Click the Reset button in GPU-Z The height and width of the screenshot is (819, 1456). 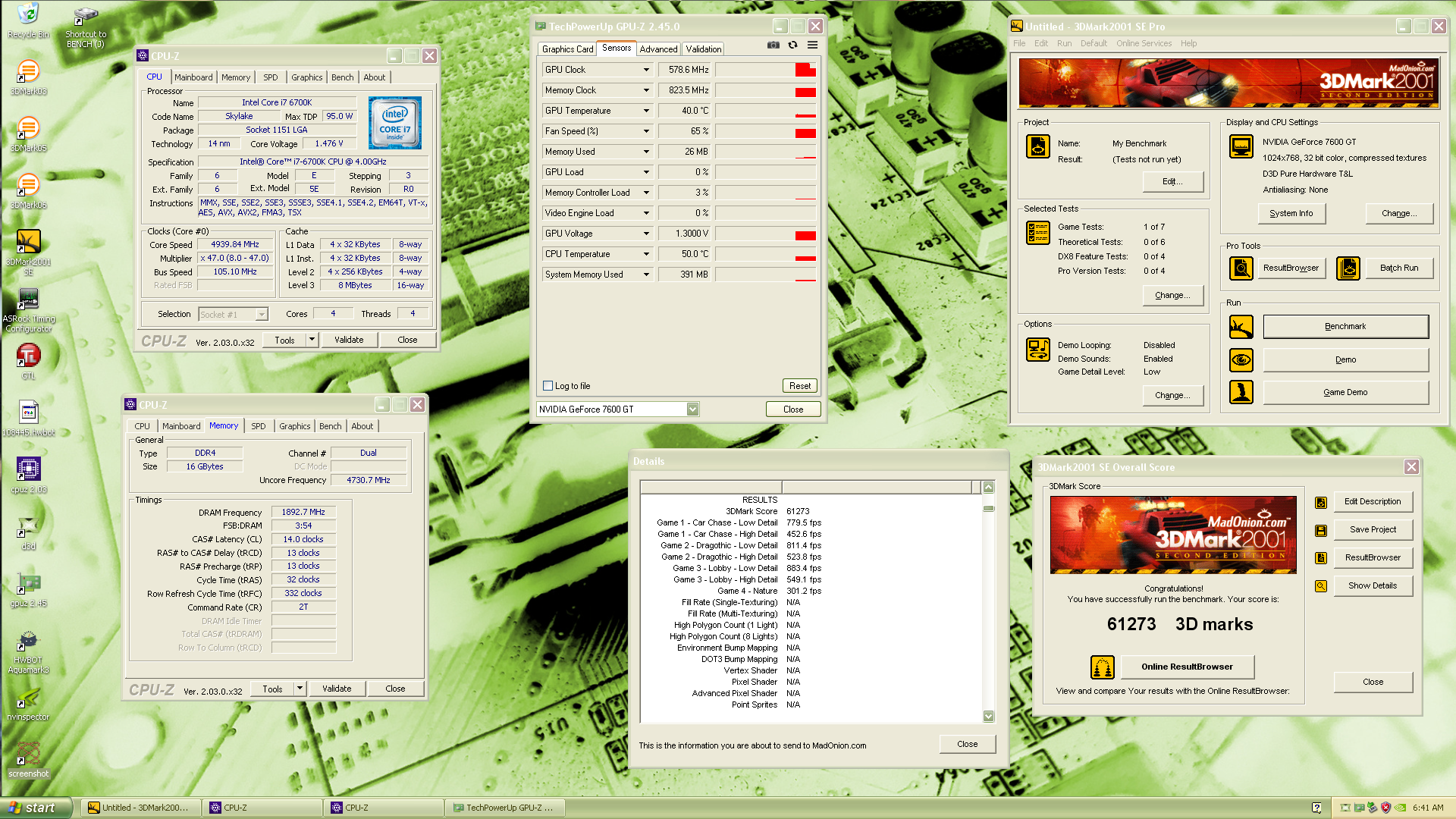800,386
